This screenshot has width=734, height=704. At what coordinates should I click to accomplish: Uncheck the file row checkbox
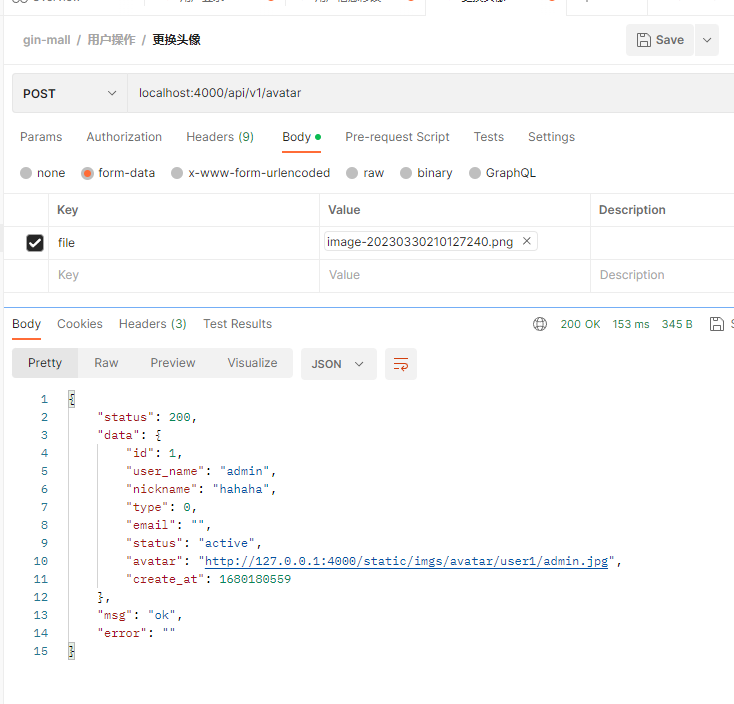tap(35, 243)
